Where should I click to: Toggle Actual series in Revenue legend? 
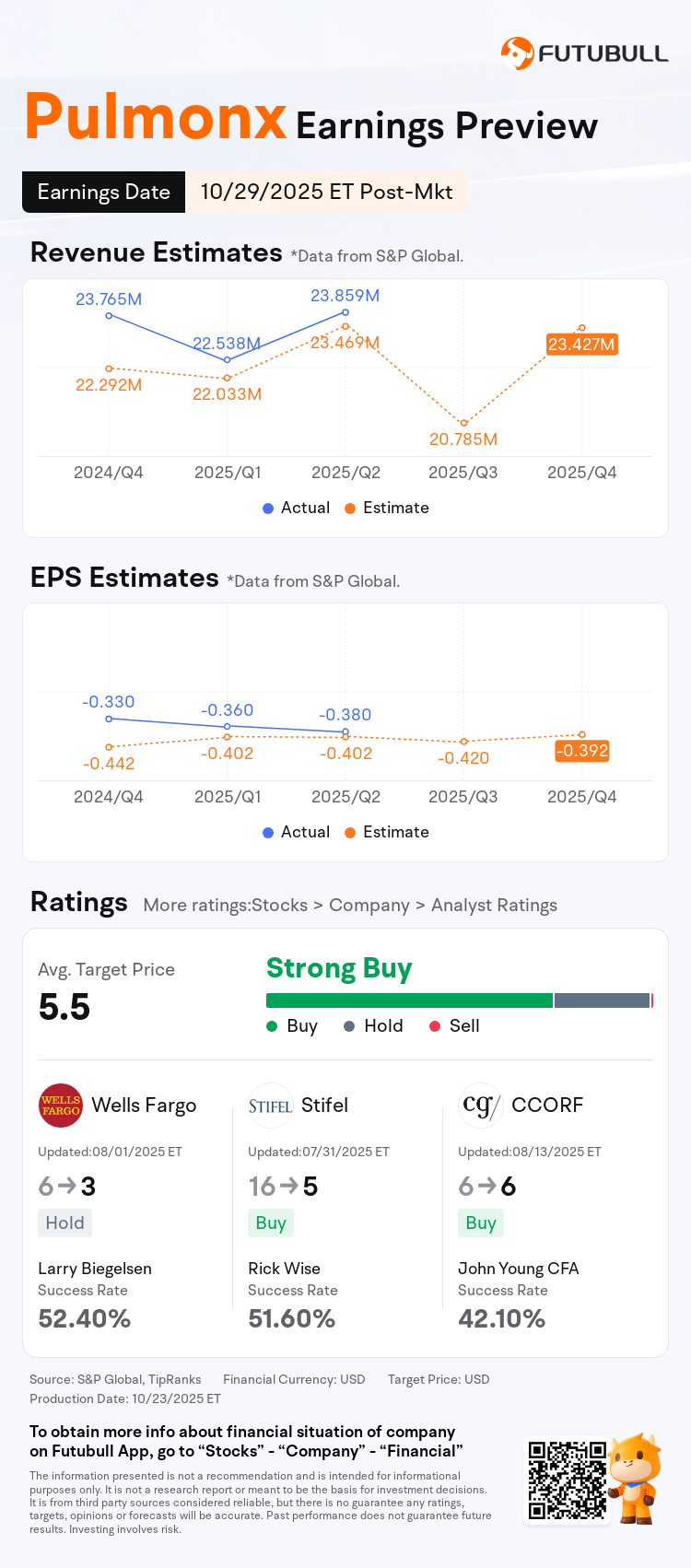click(296, 508)
